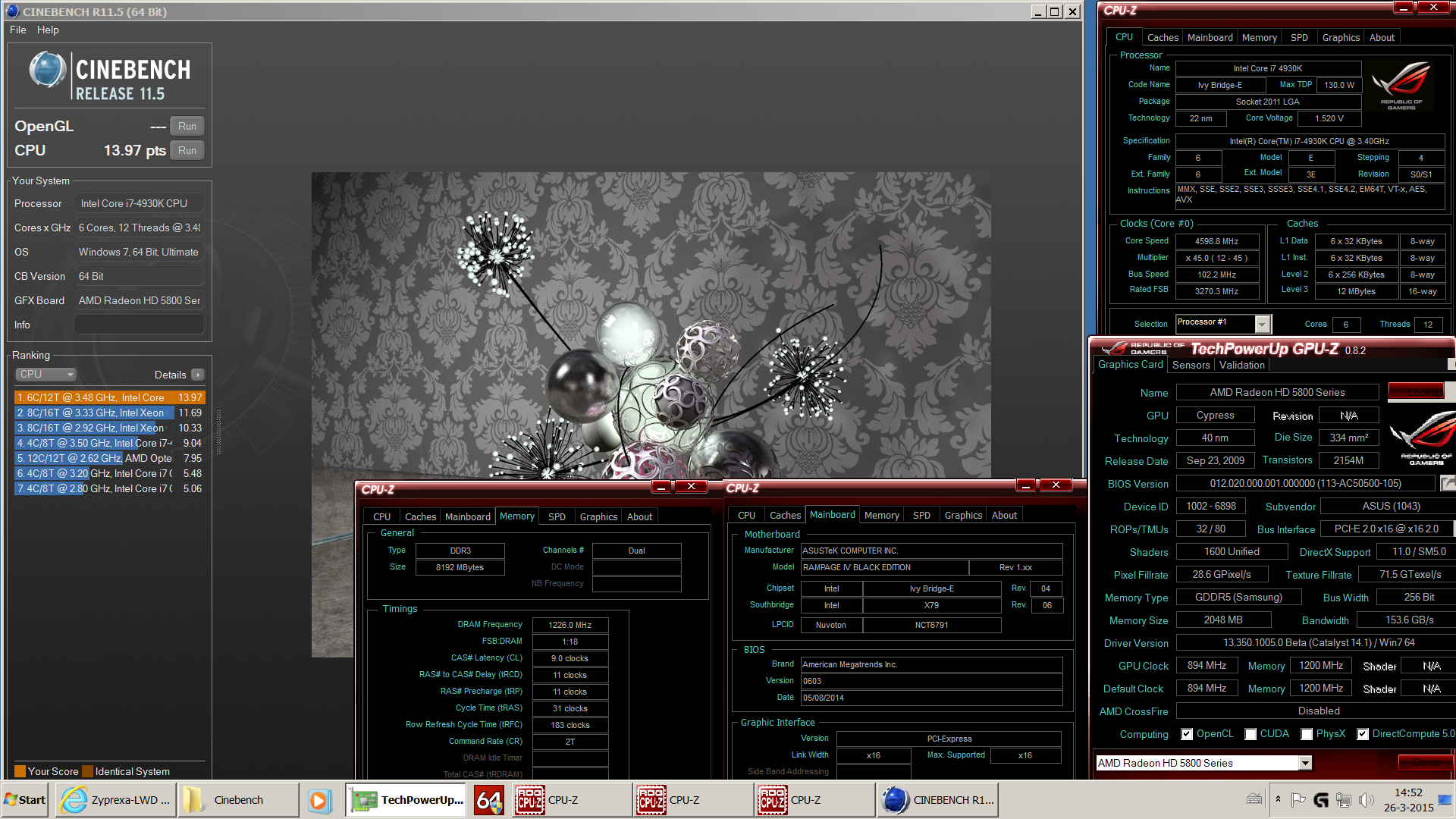
Task: Switch to CINEBENCH R11.5 taskbar item
Action: 938,800
